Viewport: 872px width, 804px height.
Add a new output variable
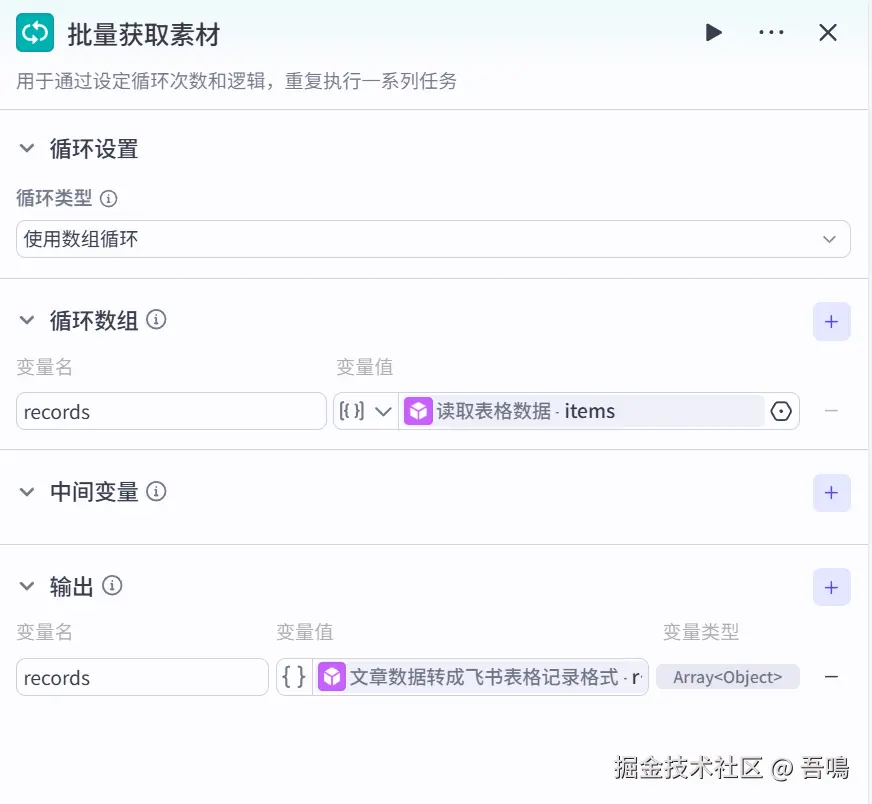click(x=831, y=587)
